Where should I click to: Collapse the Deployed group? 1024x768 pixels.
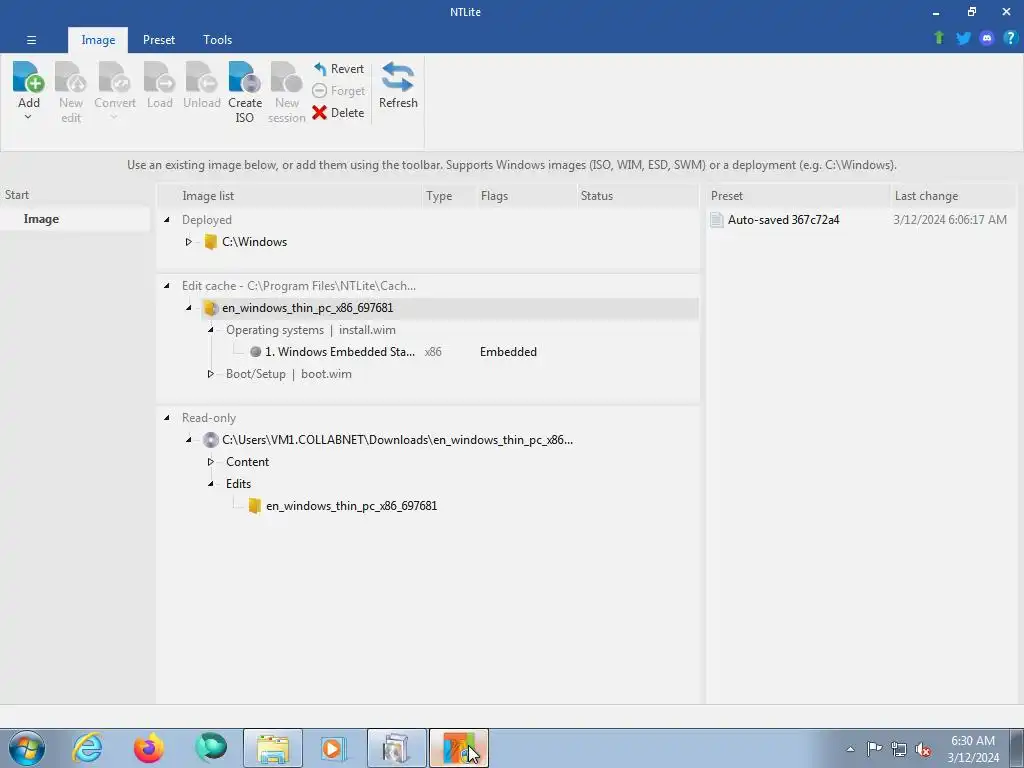coord(167,220)
